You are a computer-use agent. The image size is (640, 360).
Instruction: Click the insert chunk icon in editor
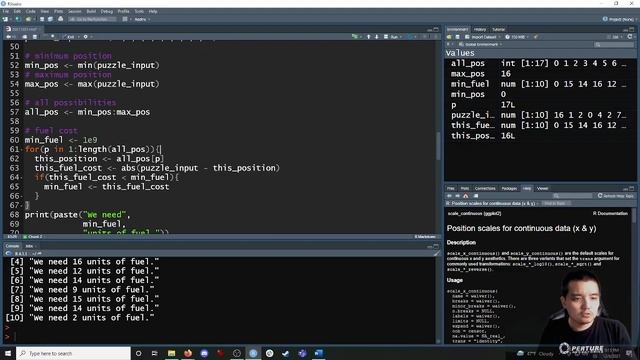(x=355, y=37)
